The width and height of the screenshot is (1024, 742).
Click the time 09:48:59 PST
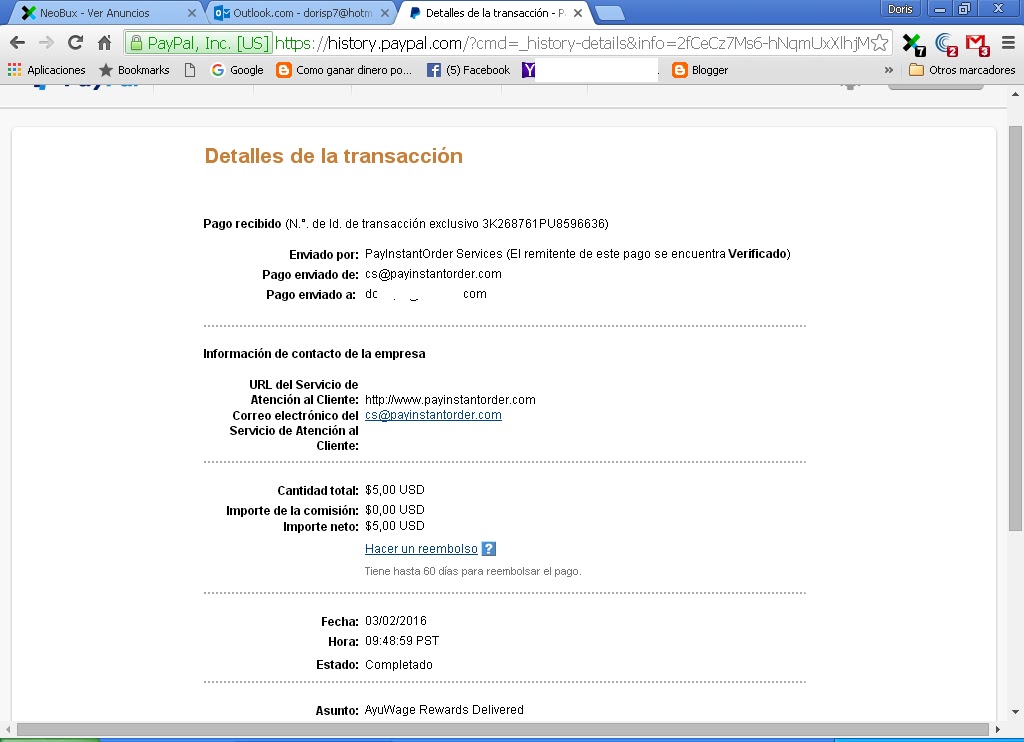click(402, 641)
